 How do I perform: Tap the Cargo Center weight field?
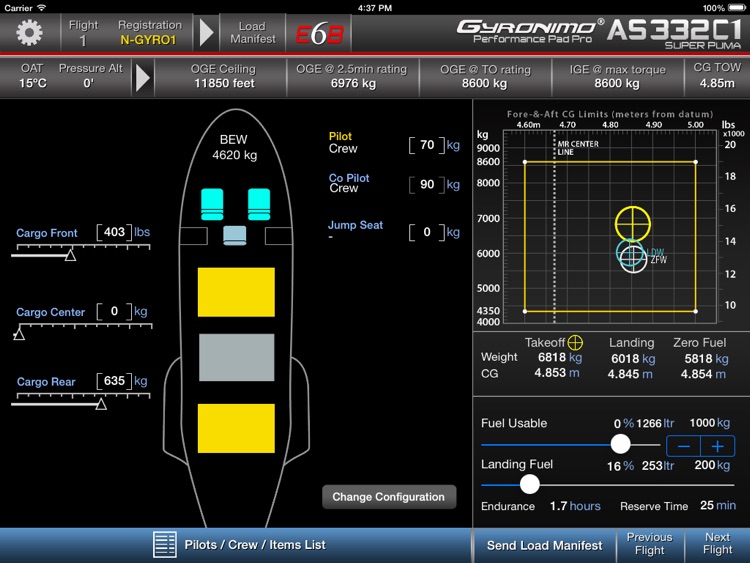click(x=114, y=311)
